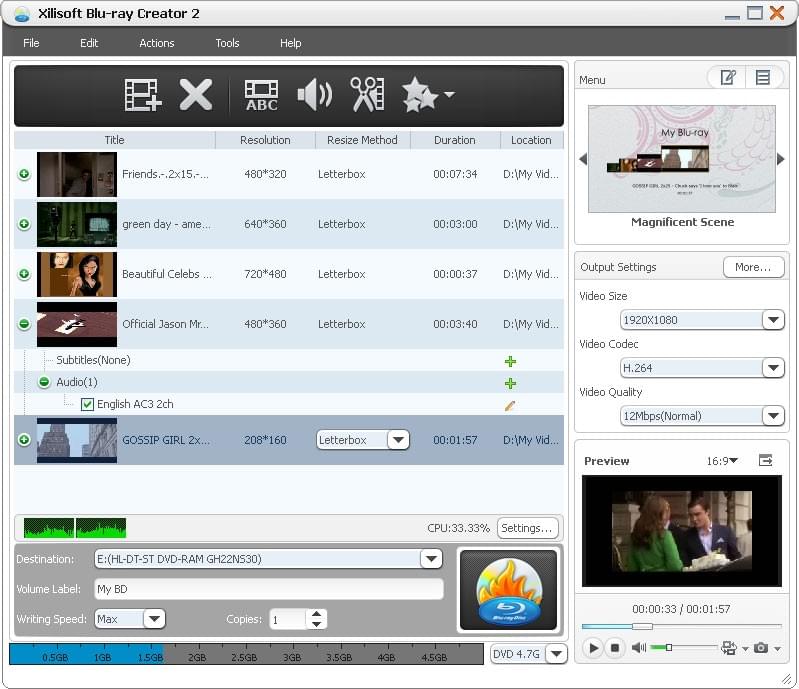The image size is (799, 689).
Task: Take a snapshot with the camera icon
Action: click(761, 648)
